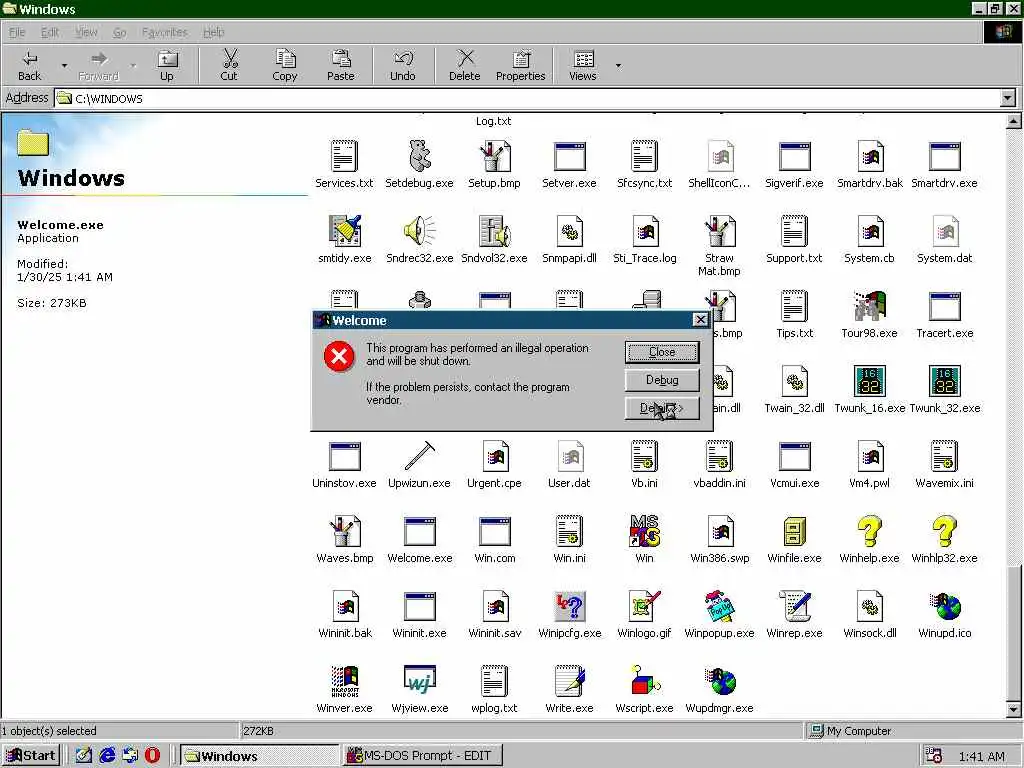1024x768 pixels.
Task: Open the Favorites menu
Action: tap(165, 32)
